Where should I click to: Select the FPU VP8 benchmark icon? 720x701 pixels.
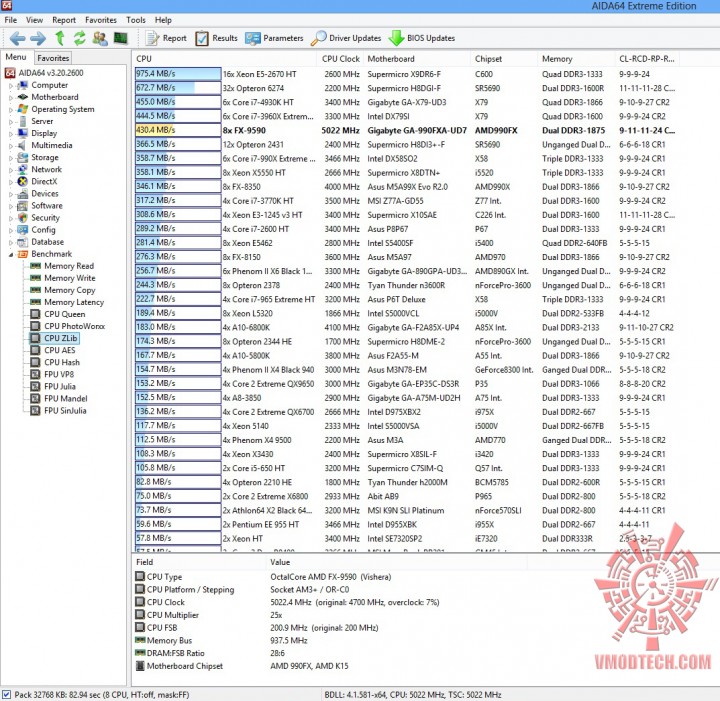coord(35,374)
